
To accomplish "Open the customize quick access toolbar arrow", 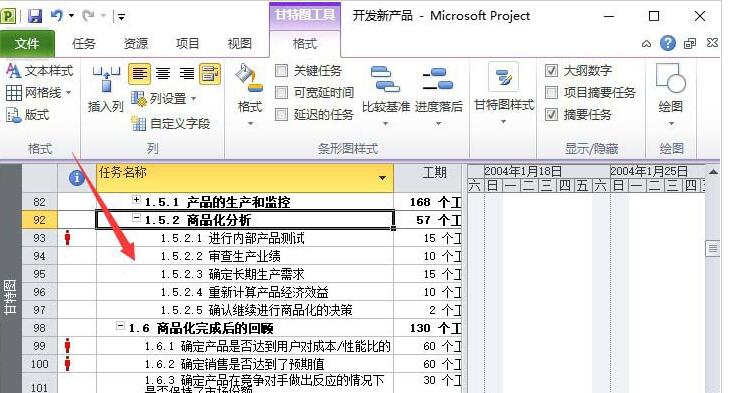I will [121, 17].
